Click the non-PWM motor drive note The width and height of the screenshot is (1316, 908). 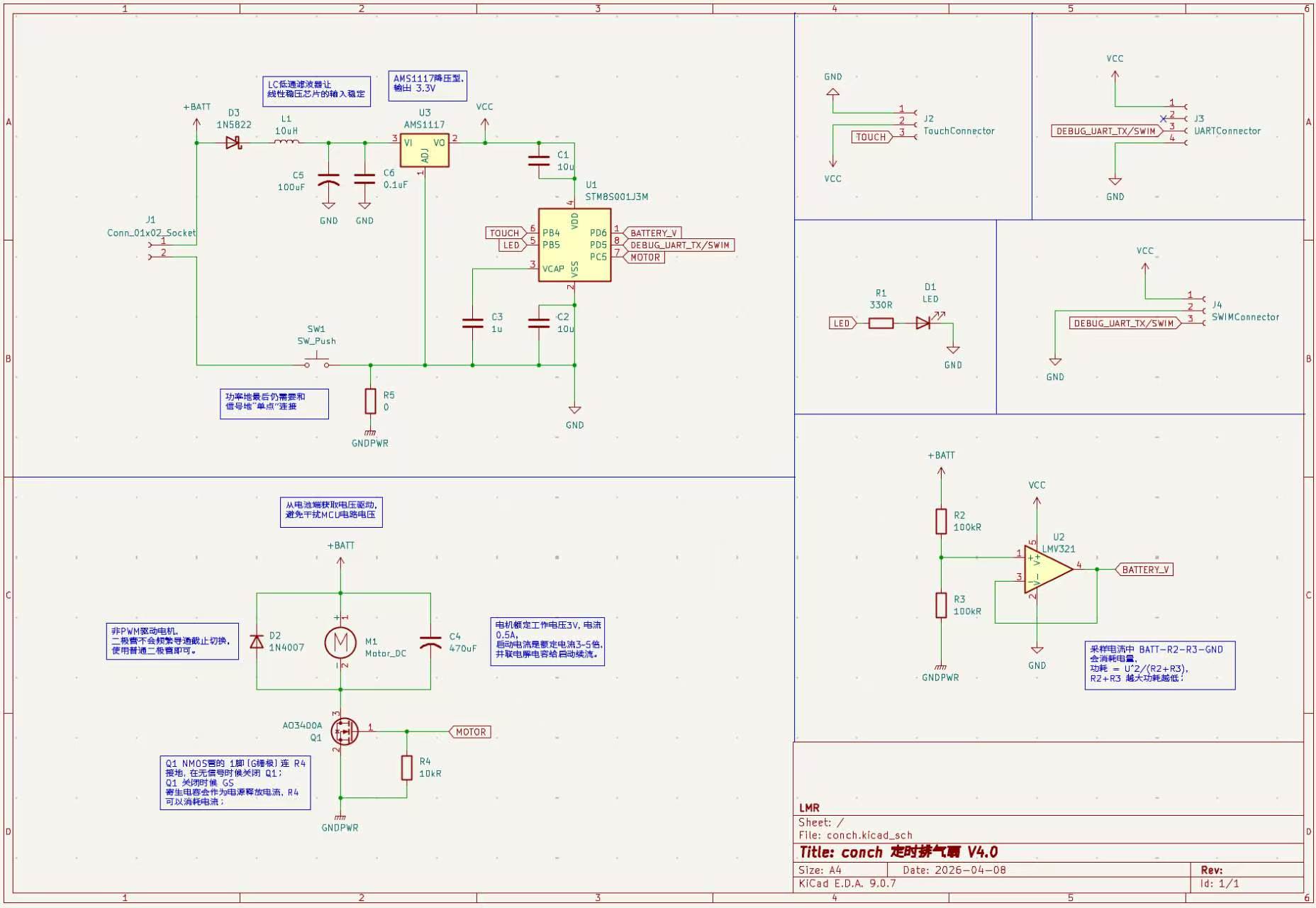172,641
